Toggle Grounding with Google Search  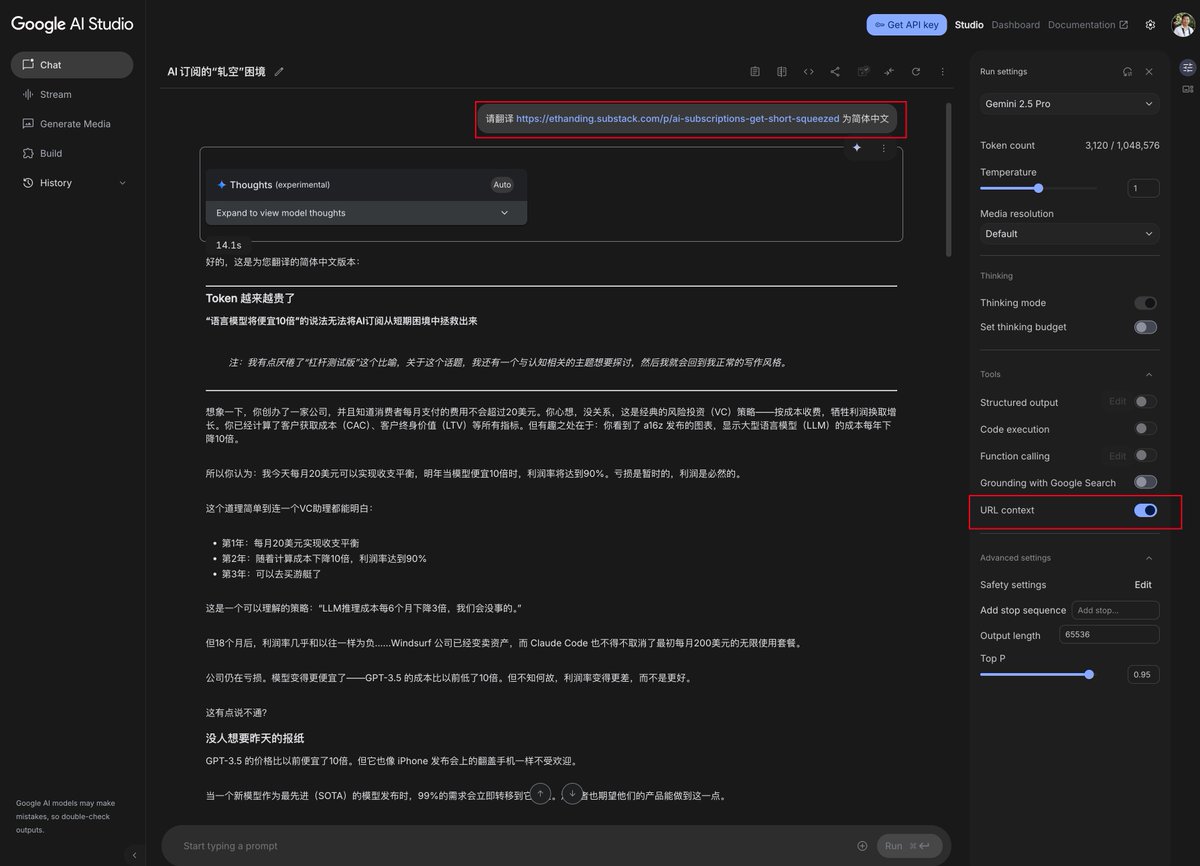click(1145, 482)
